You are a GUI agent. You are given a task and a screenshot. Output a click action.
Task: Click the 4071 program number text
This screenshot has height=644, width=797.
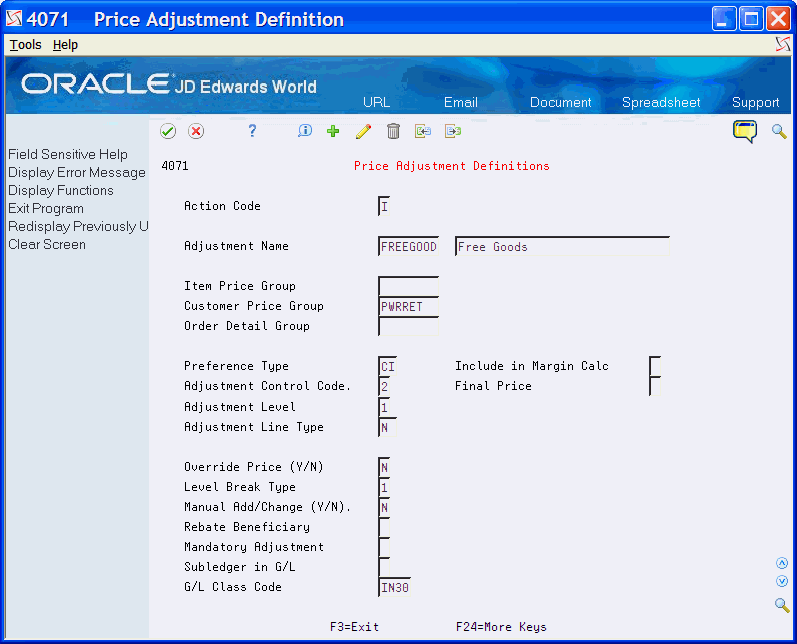(x=175, y=166)
